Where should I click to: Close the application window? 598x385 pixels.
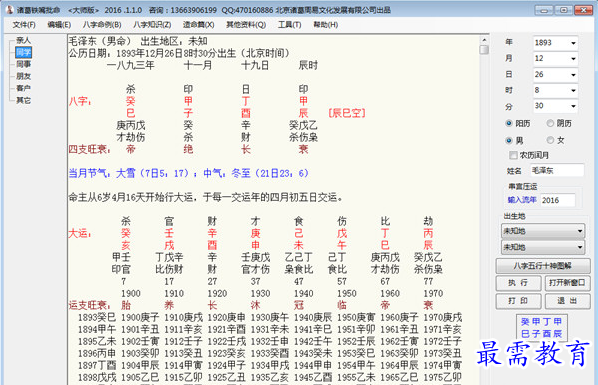583,10
